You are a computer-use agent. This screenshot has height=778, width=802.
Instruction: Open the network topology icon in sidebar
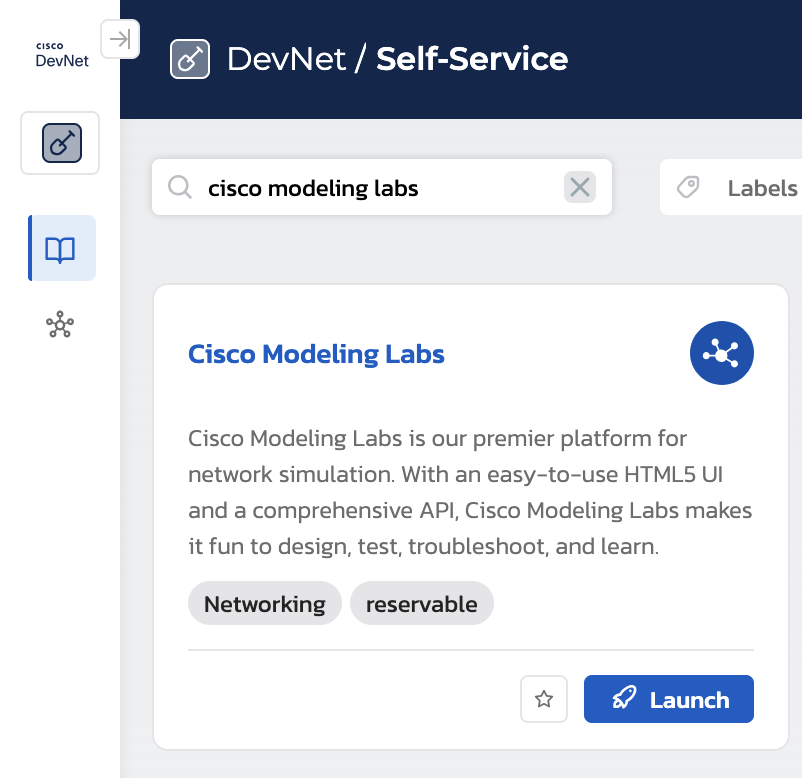(60, 325)
